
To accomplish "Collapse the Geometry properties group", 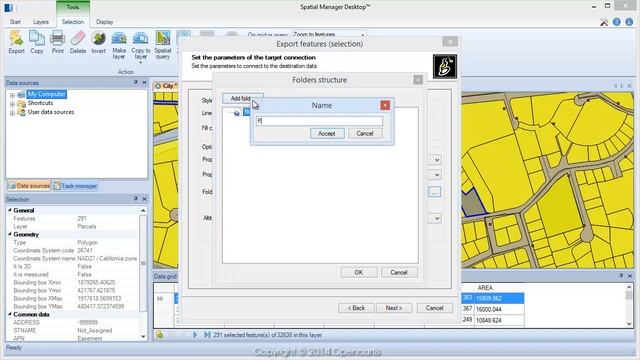I will pos(10,234).
